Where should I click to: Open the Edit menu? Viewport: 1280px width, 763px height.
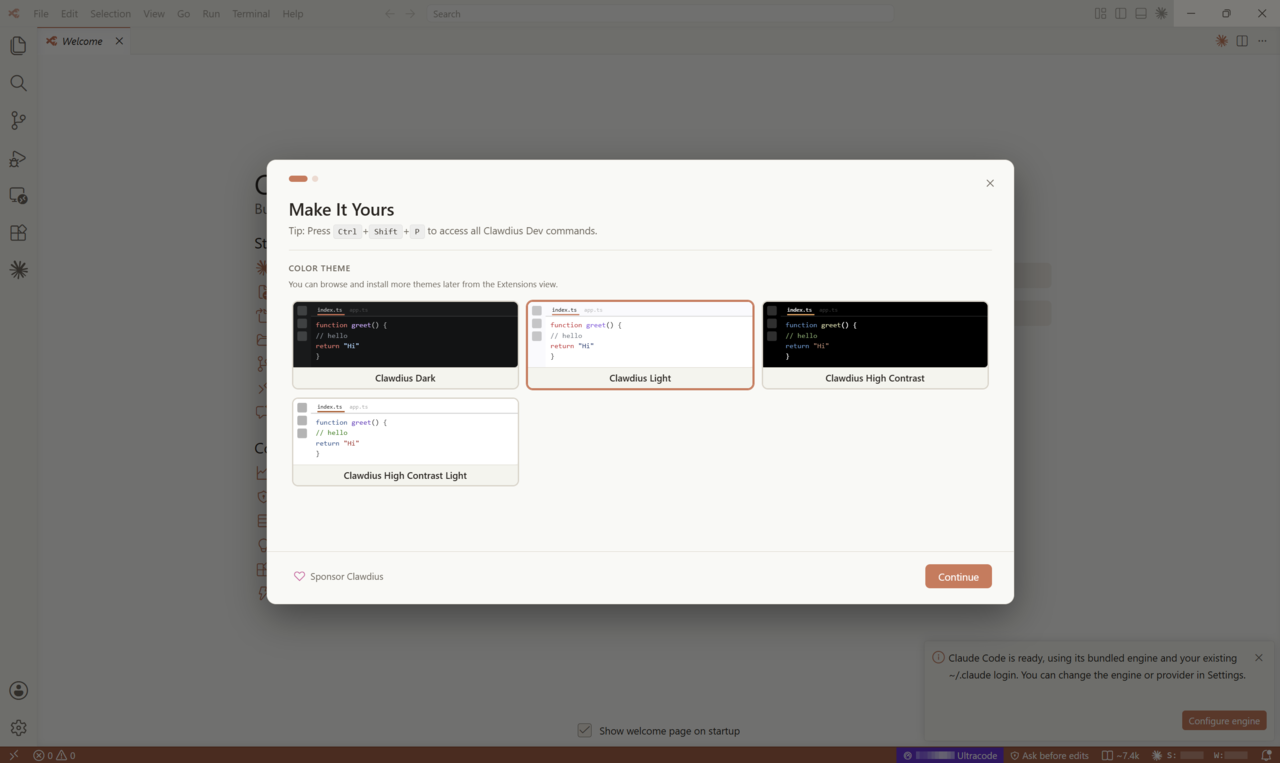(x=69, y=13)
